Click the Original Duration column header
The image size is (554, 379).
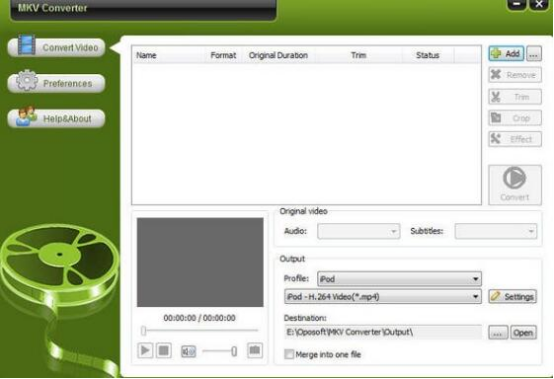tap(278, 55)
